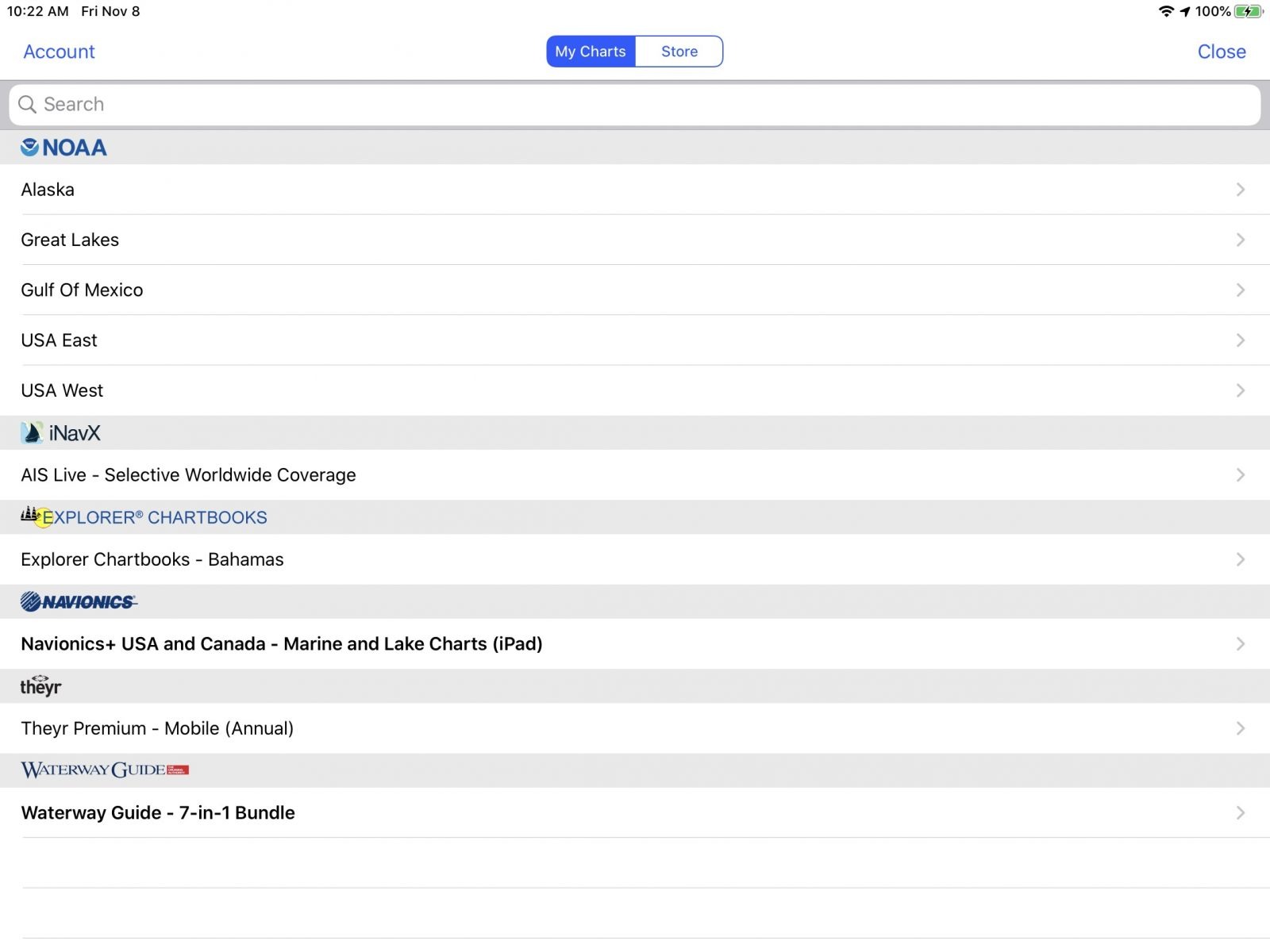Click the NOAA logo header
1270x952 pixels.
coord(63,148)
